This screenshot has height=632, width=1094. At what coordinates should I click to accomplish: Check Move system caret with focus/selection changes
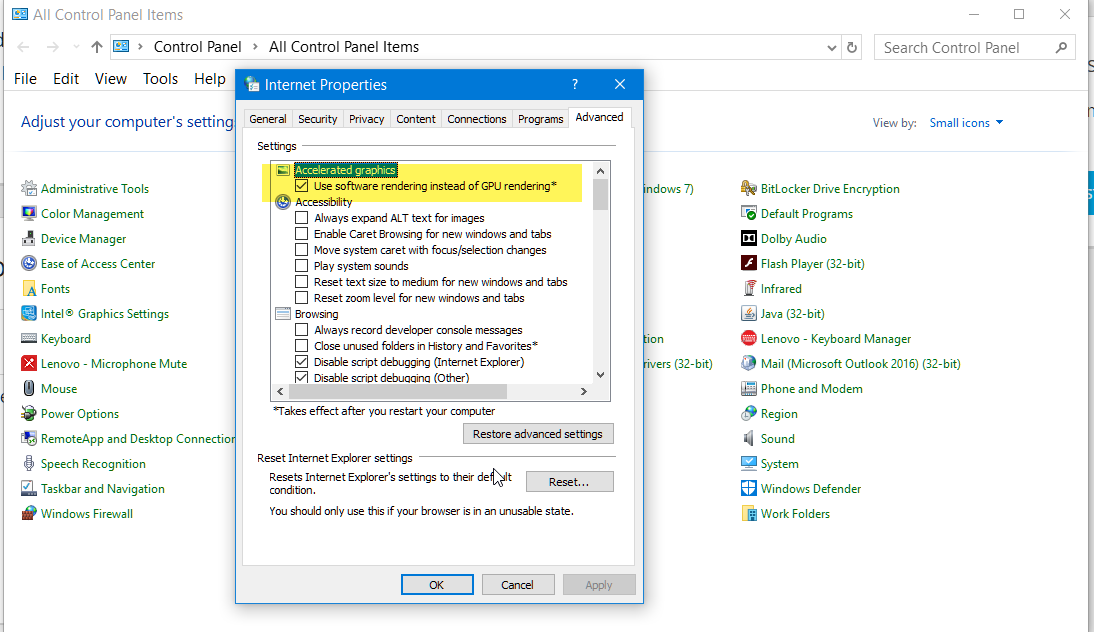[x=301, y=250]
